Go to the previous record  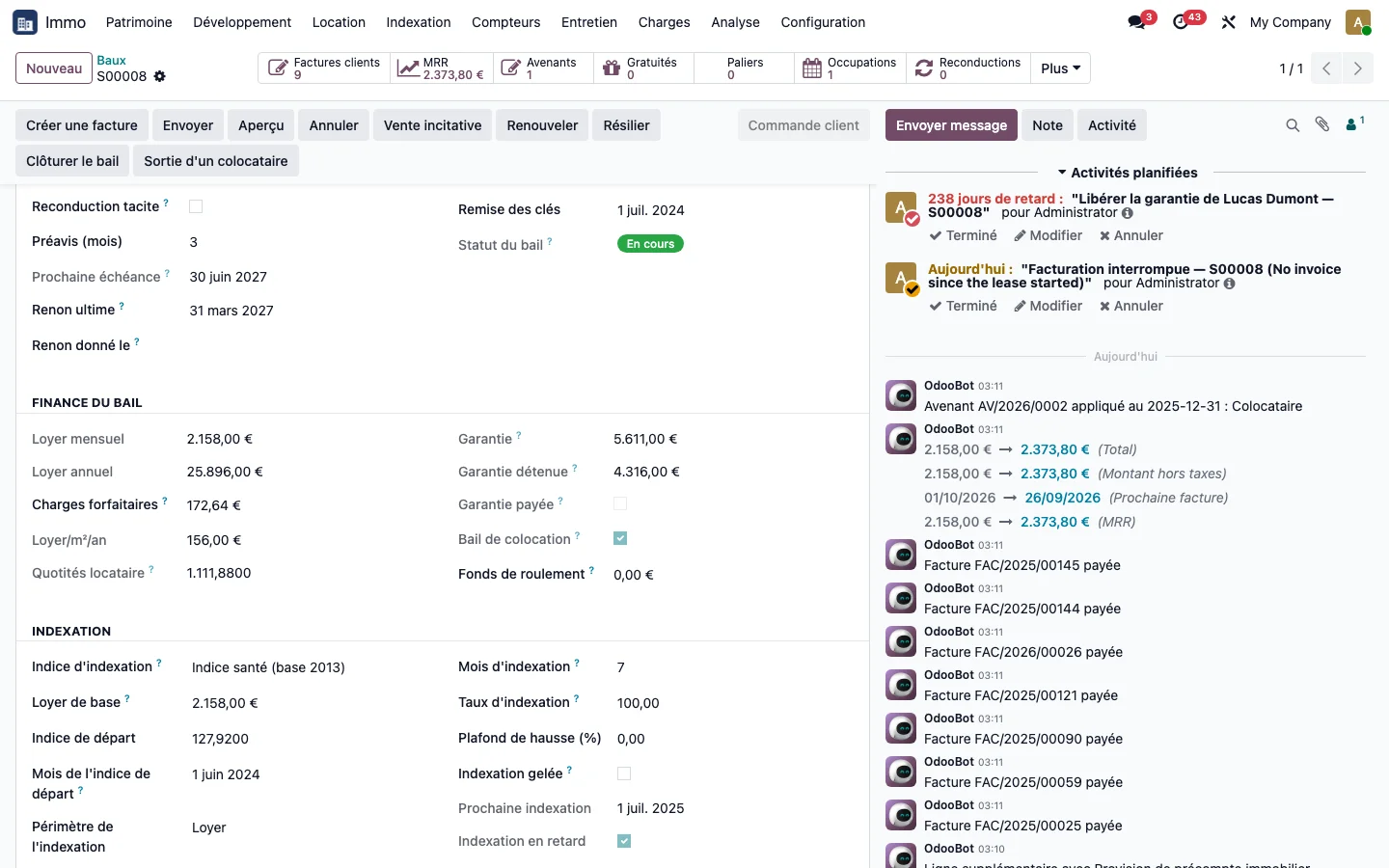click(1326, 68)
